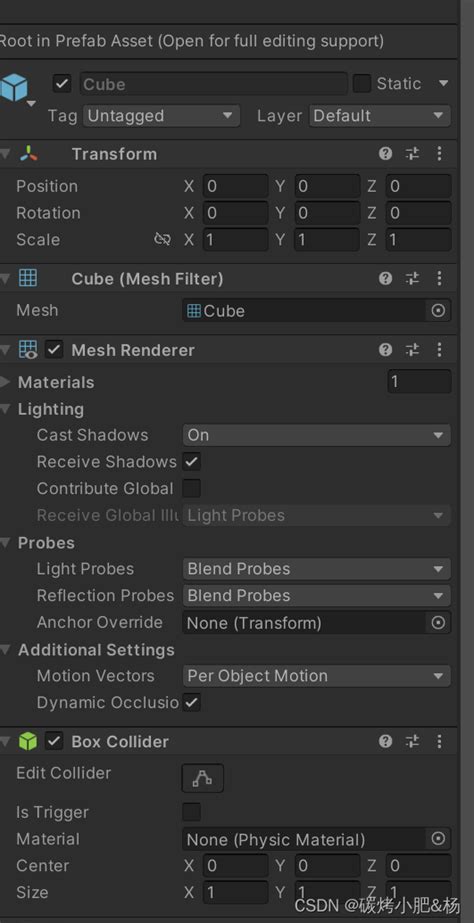Click the Position X value field

point(236,186)
